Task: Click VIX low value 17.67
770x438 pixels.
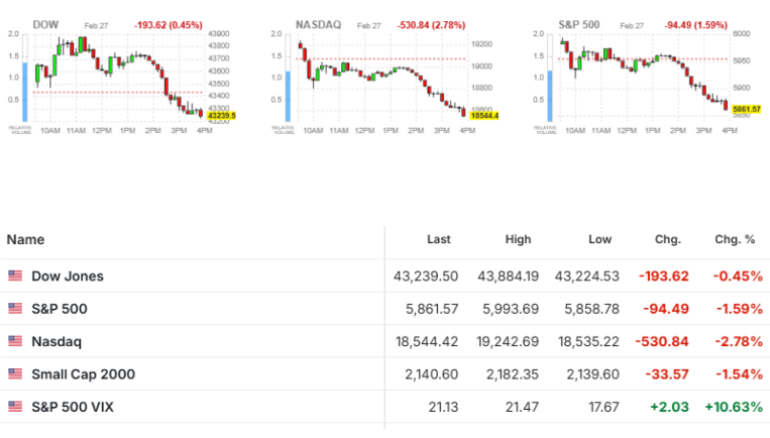Action: pyautogui.click(x=604, y=407)
